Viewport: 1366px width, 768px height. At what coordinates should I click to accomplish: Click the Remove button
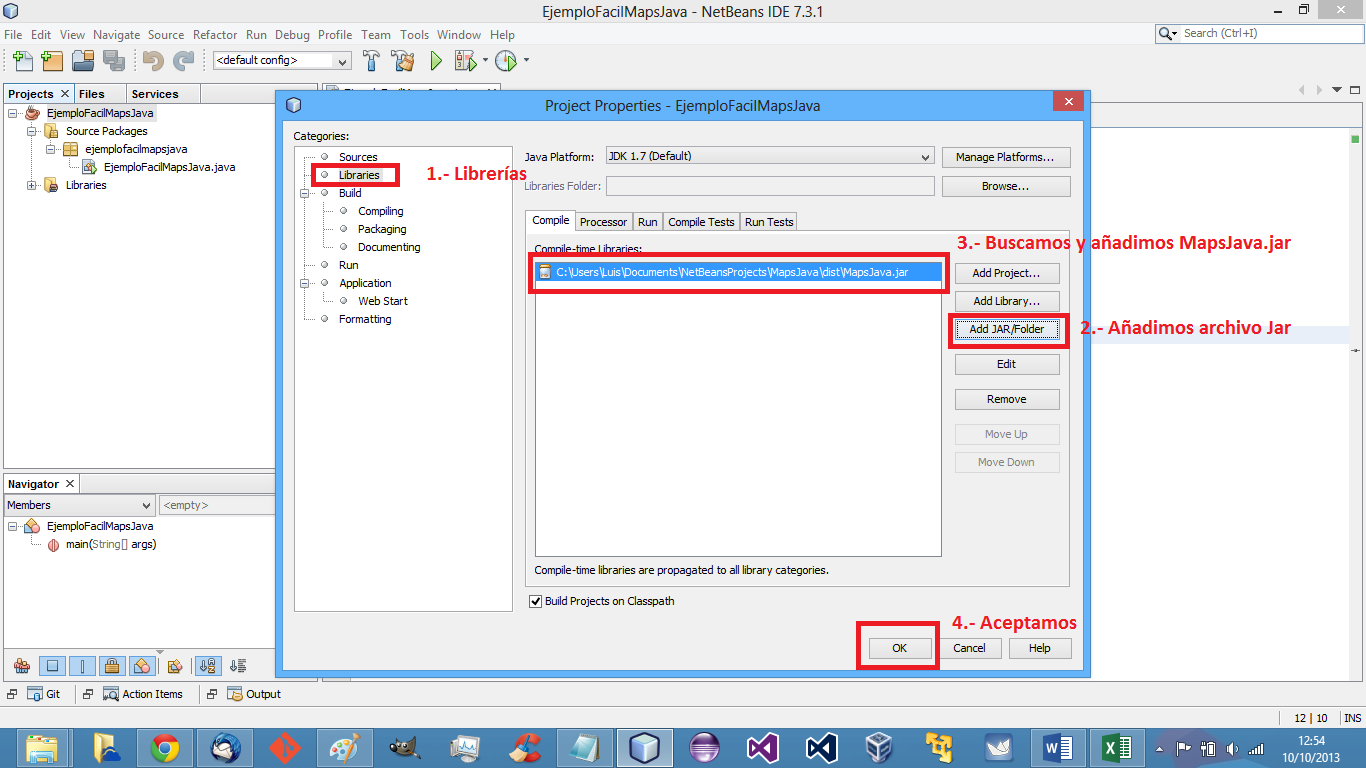(1007, 399)
